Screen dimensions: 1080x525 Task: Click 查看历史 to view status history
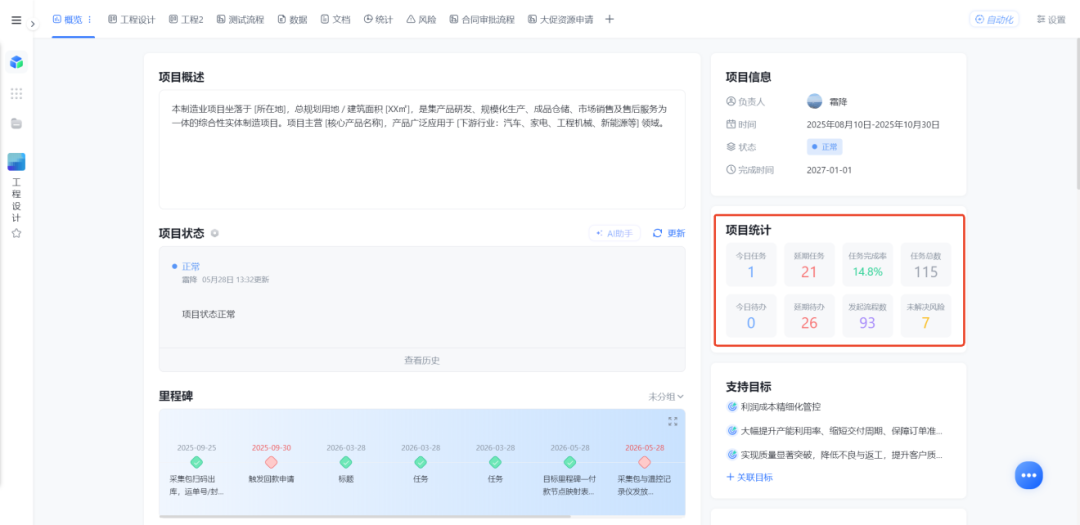click(x=422, y=360)
